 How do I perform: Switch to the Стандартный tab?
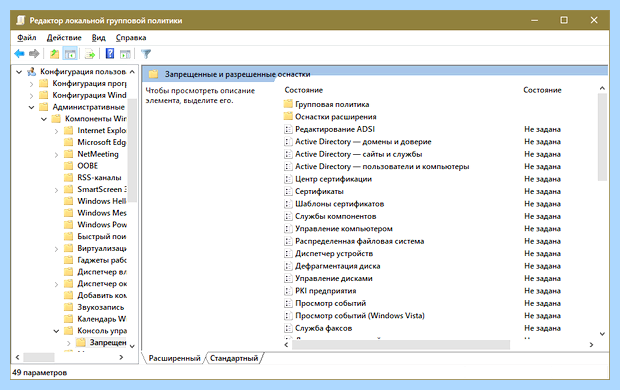[x=234, y=358]
